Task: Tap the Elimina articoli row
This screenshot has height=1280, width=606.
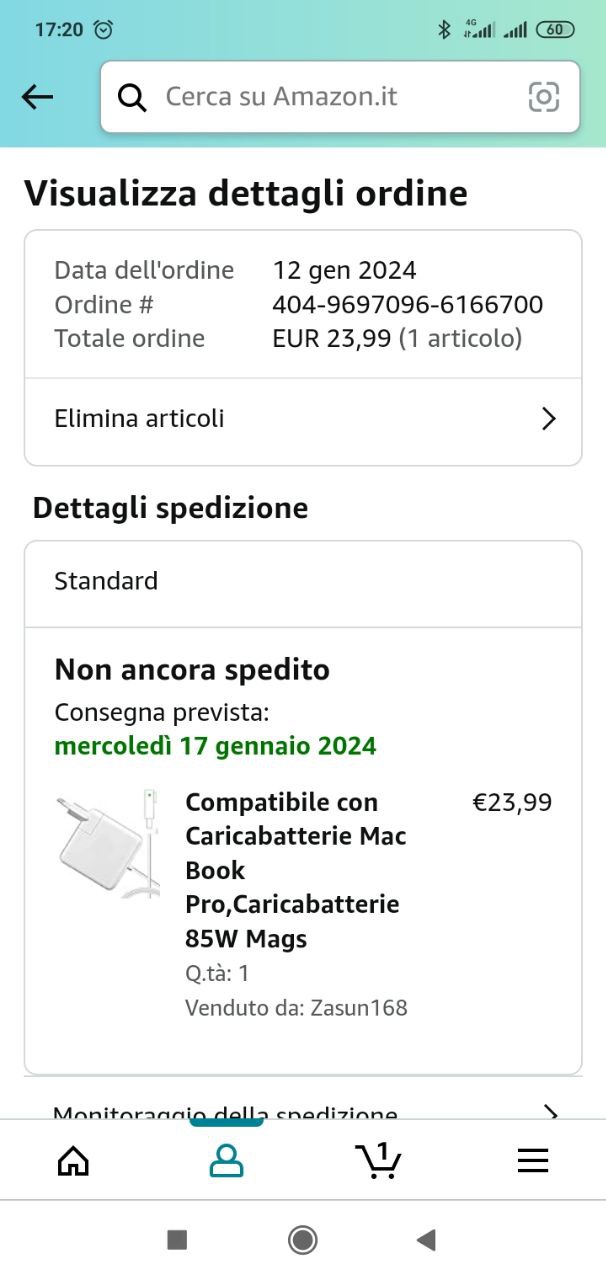Action: pos(300,419)
